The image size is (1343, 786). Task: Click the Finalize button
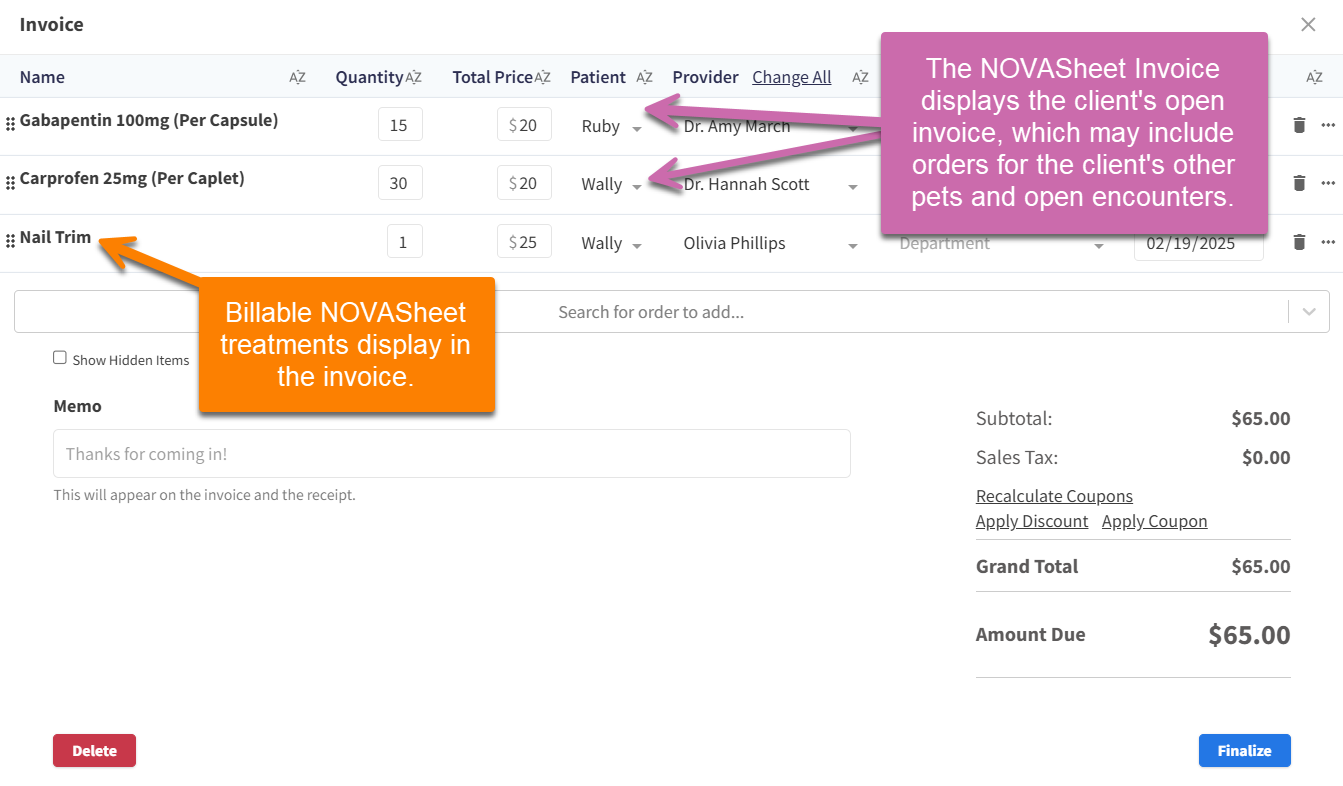click(x=1244, y=750)
